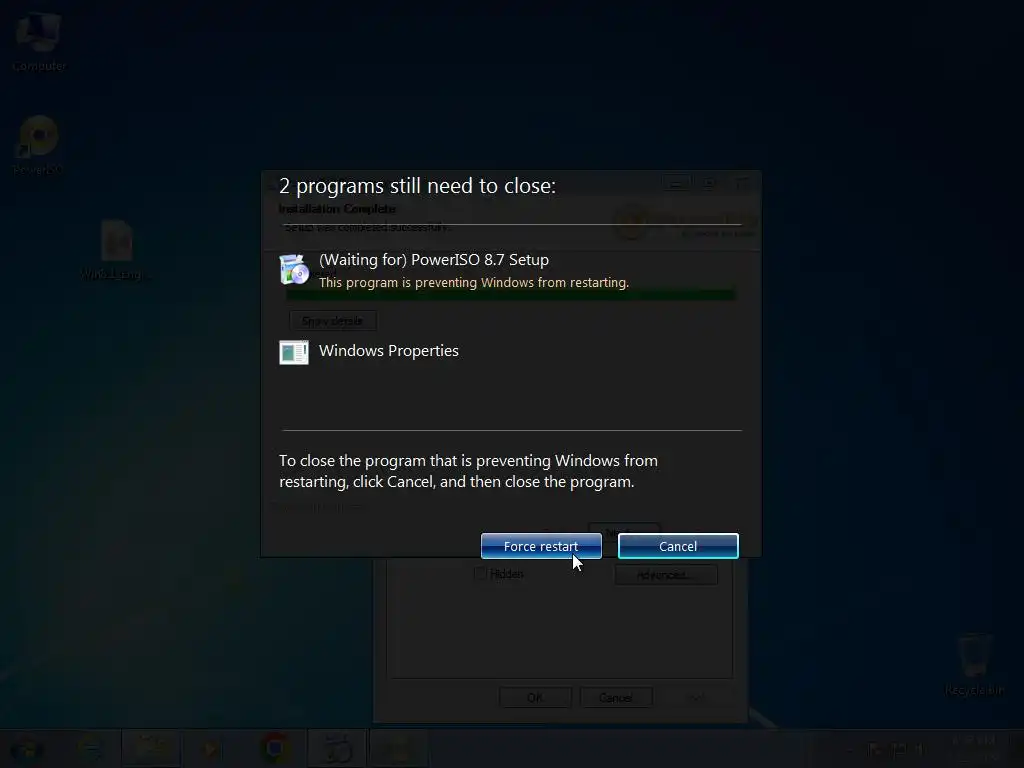Select the Windows Properties program icon
This screenshot has width=1024, height=768.
[x=294, y=353]
